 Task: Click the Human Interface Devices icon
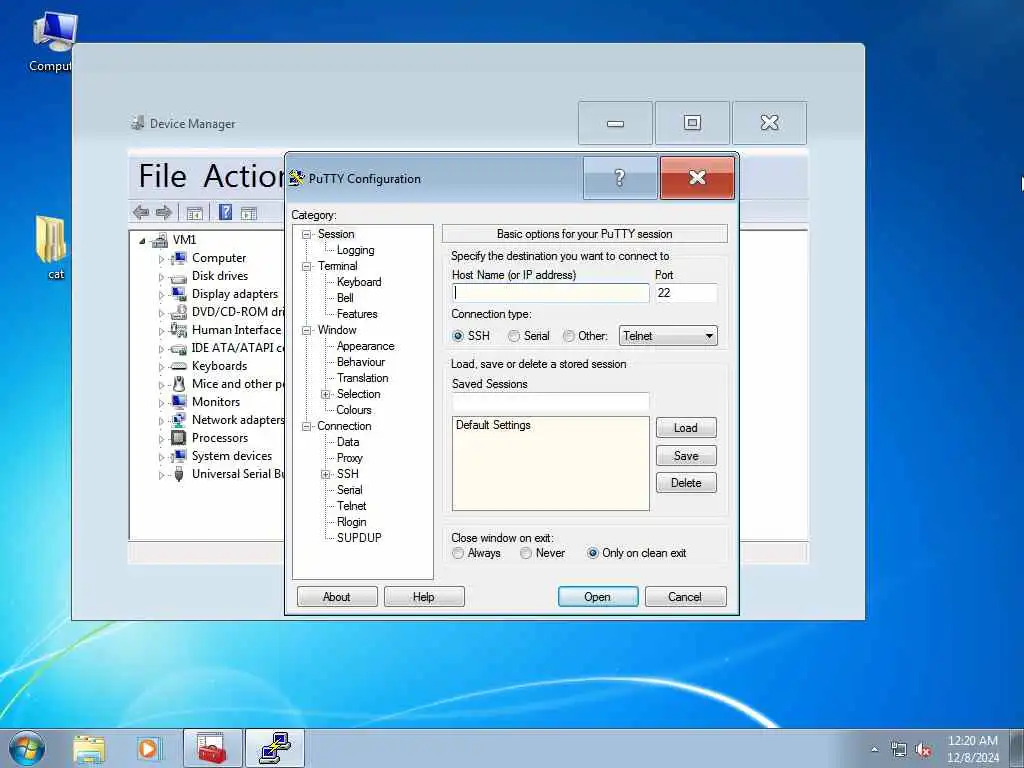(x=178, y=330)
